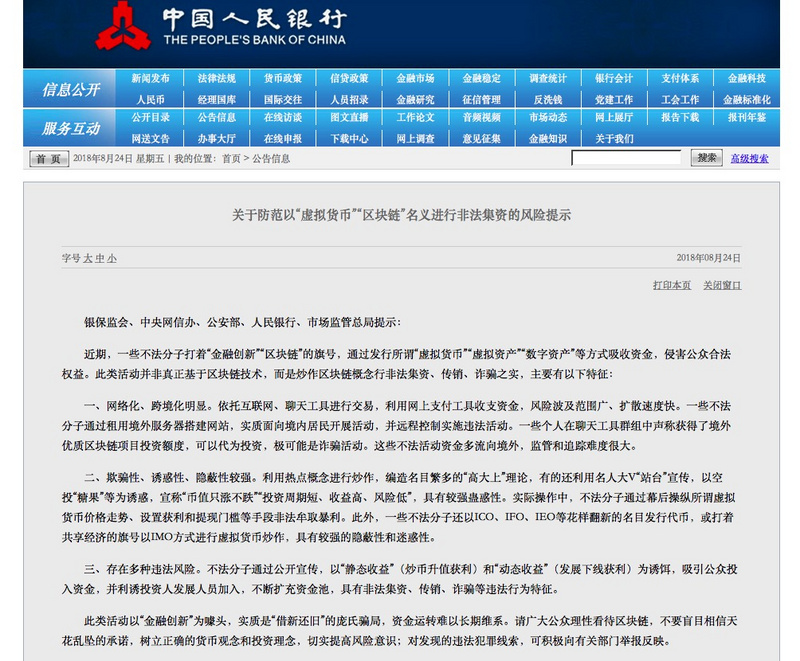Set font size to 小
The image size is (800, 661).
[112, 259]
